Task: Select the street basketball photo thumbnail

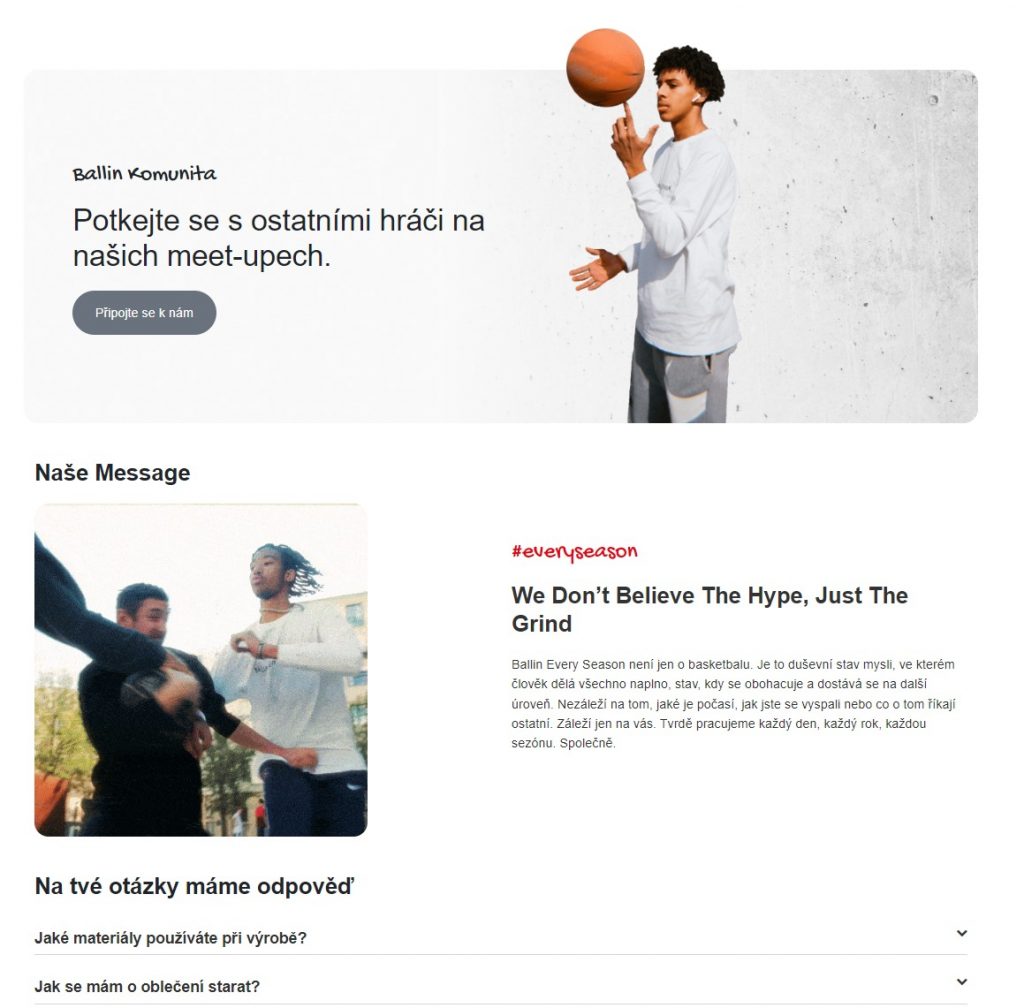Action: [200, 670]
